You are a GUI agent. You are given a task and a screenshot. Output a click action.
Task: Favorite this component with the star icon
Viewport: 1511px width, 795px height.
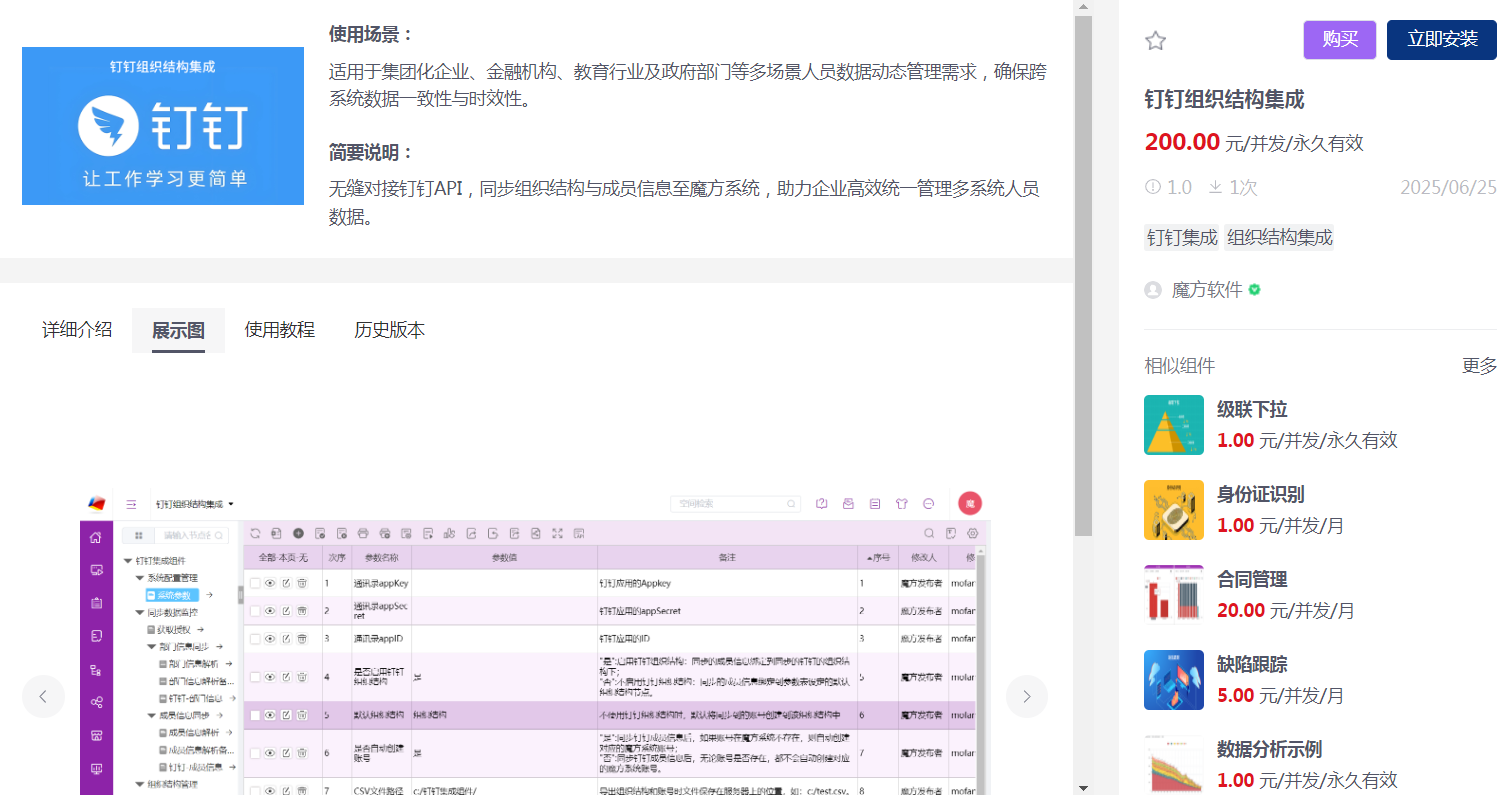point(1155,41)
